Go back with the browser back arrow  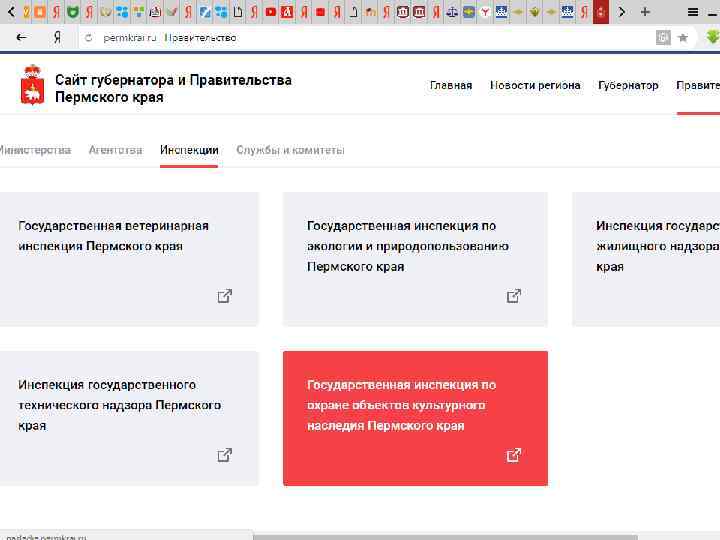pos(22,38)
